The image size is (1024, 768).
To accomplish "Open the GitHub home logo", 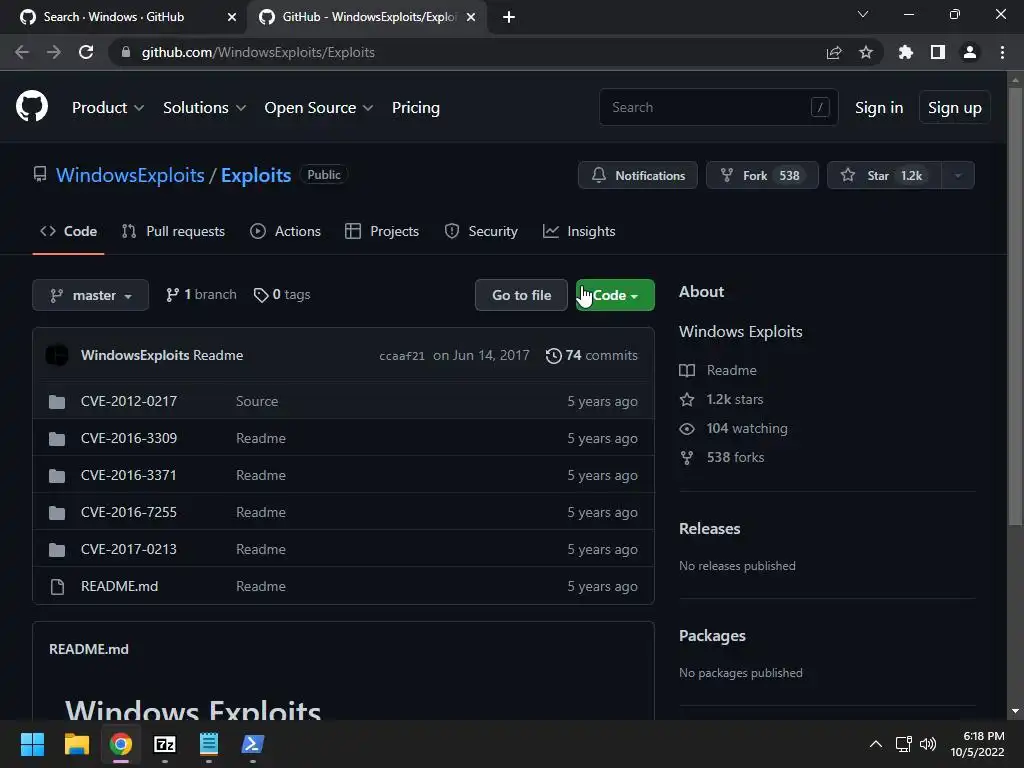I will tap(32, 107).
